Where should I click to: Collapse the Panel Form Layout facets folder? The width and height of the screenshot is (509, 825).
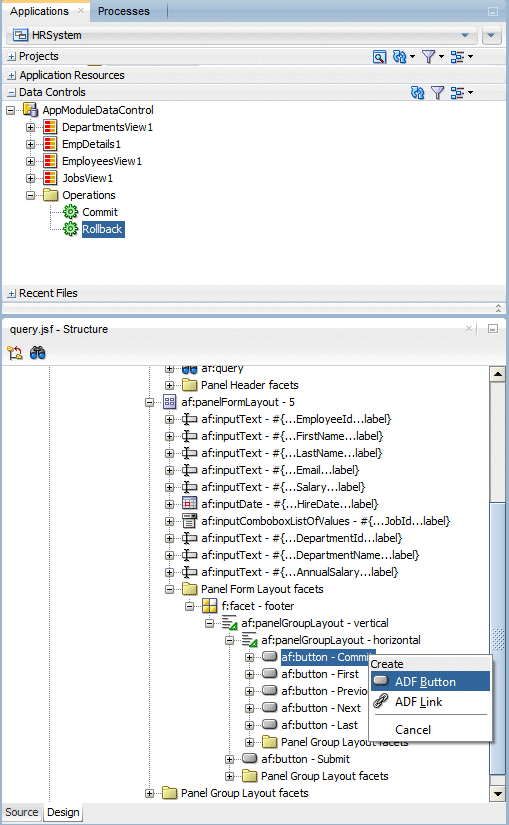(x=169, y=589)
